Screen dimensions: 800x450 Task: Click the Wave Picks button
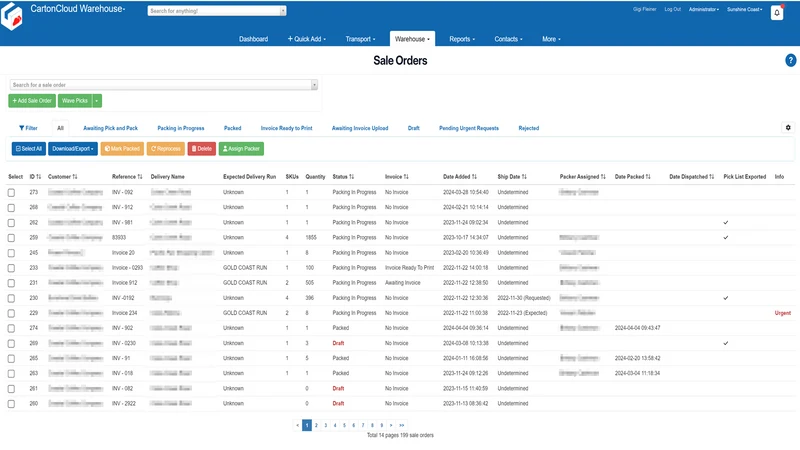(x=75, y=101)
